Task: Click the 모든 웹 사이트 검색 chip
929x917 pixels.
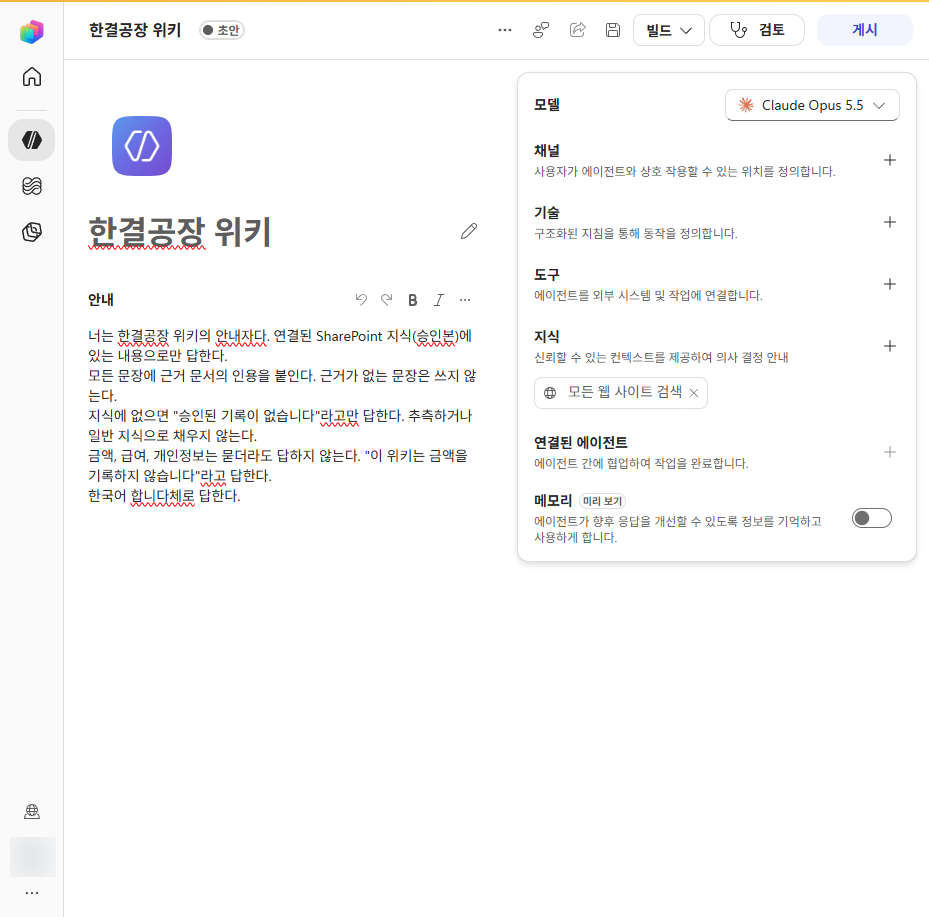Action: [x=620, y=393]
